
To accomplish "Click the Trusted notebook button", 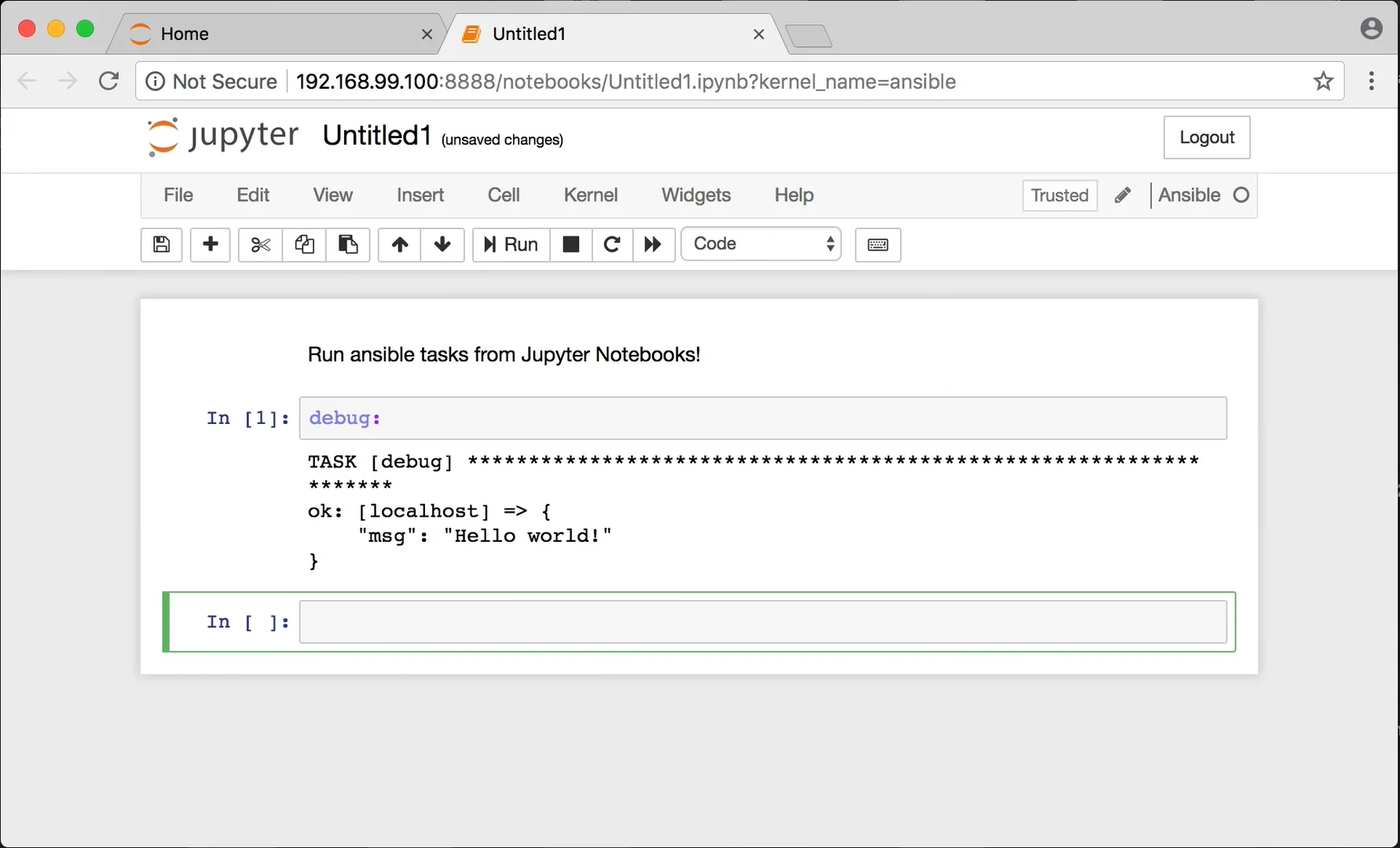I will pyautogui.click(x=1060, y=195).
